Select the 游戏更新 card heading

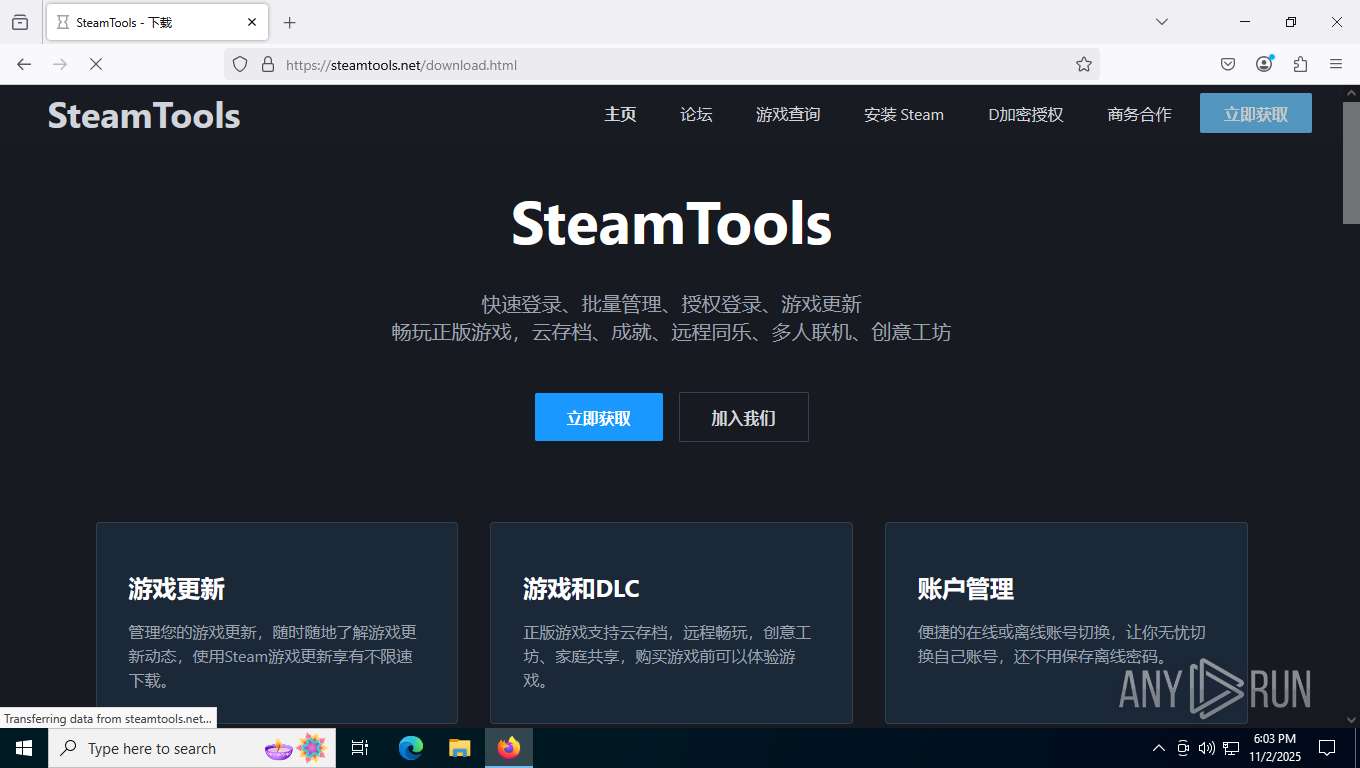pyautogui.click(x=176, y=589)
